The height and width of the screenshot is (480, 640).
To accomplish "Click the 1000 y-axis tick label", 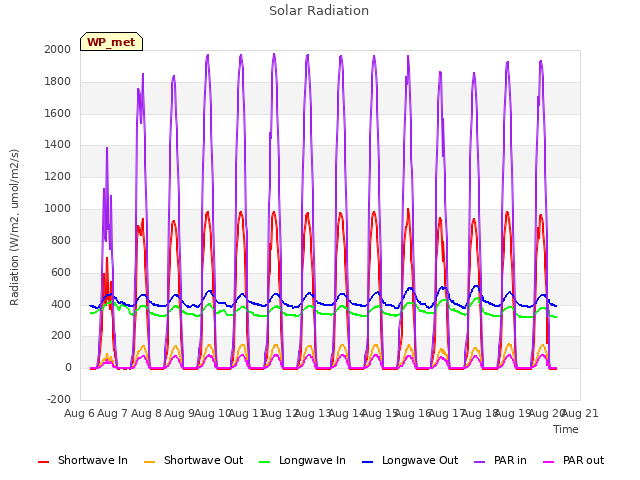I will point(58,209).
